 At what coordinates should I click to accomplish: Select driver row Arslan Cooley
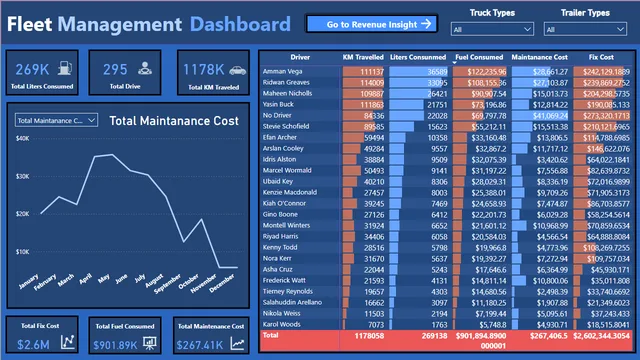pos(446,149)
